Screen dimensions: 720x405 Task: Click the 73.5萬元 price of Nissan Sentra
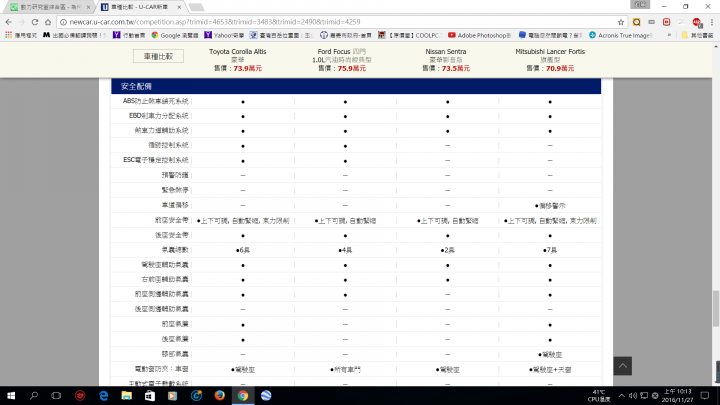click(456, 68)
